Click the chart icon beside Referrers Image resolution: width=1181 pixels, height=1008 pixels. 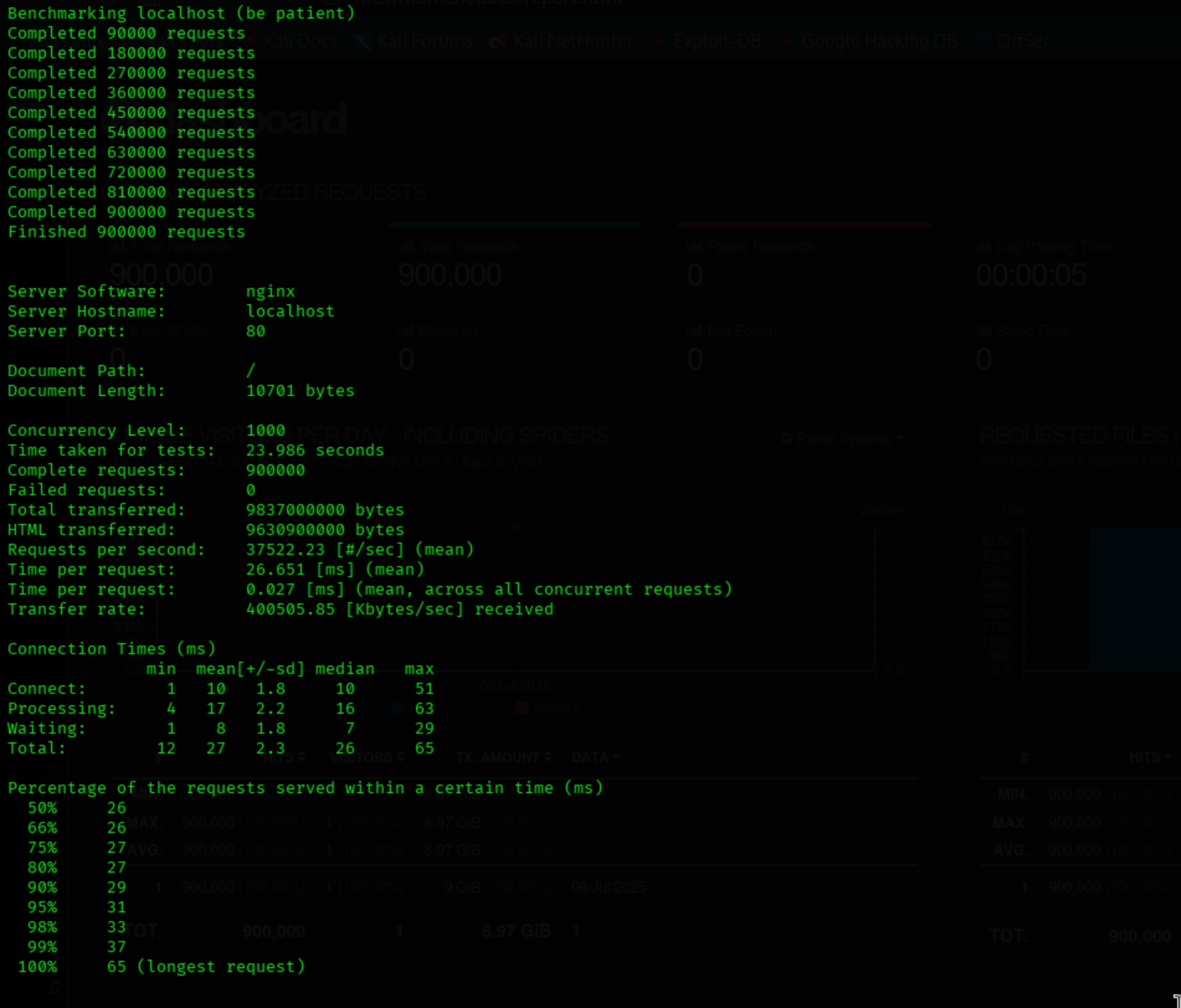[x=406, y=331]
